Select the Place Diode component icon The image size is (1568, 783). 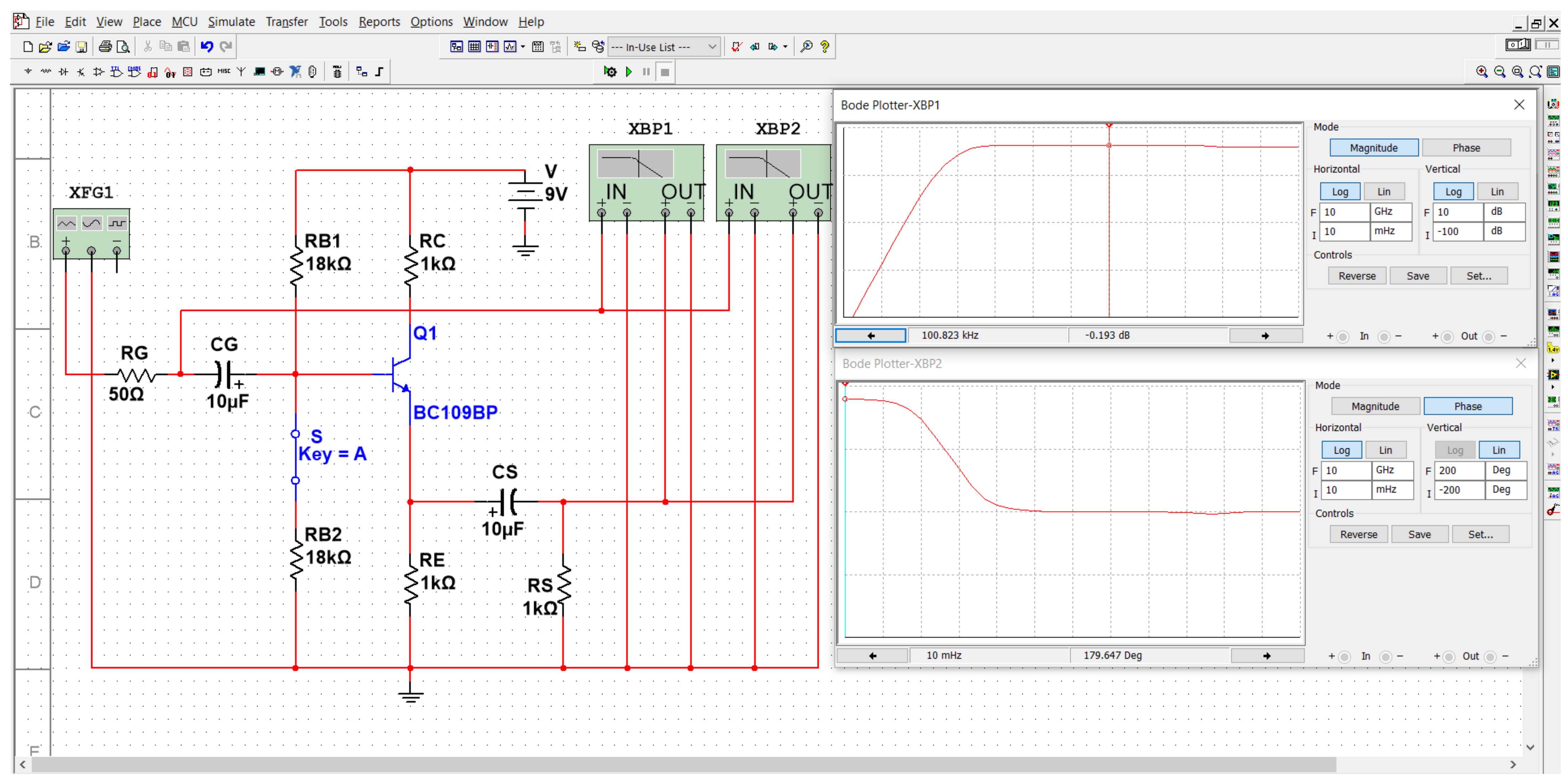[63, 72]
